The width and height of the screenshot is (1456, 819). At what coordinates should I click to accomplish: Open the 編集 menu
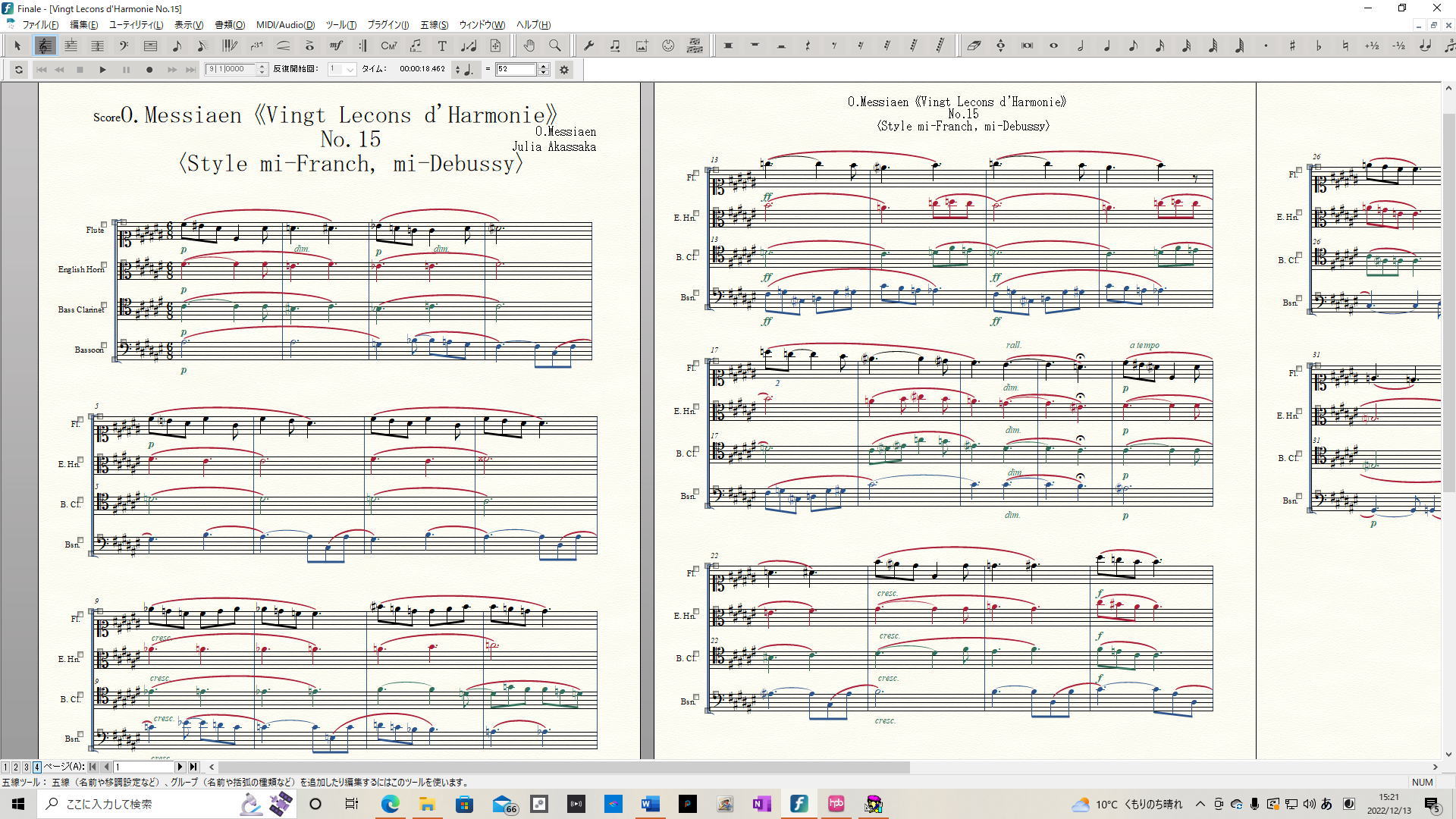tap(83, 25)
